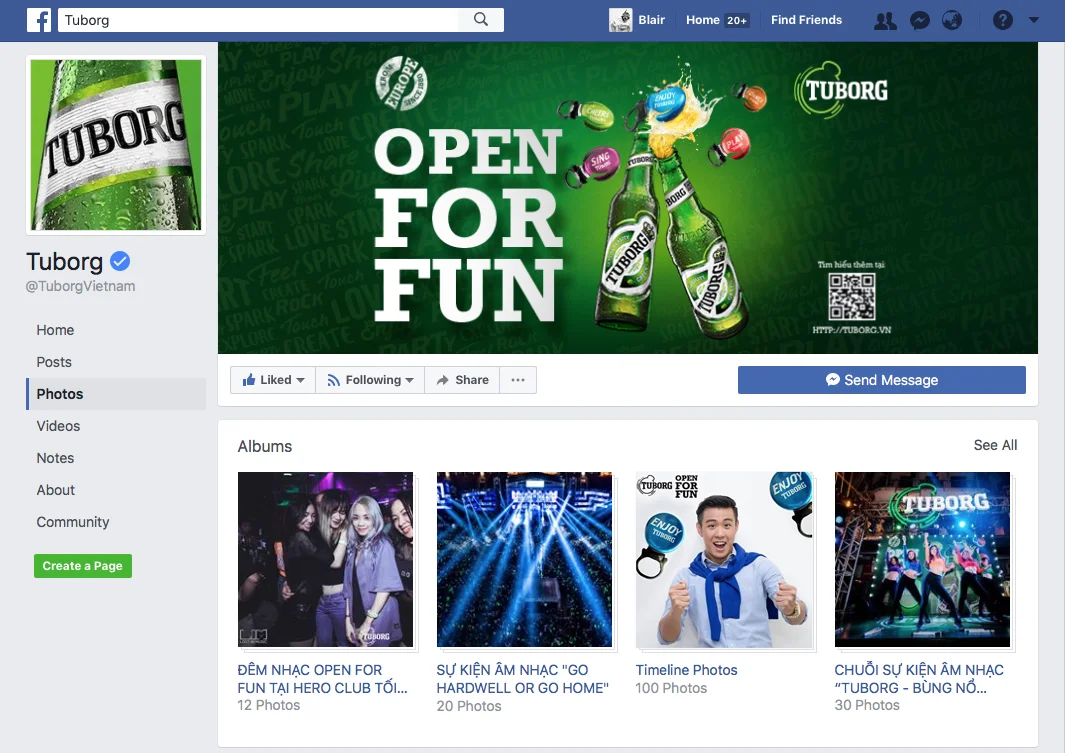Click the 20 Photos count text

[469, 705]
